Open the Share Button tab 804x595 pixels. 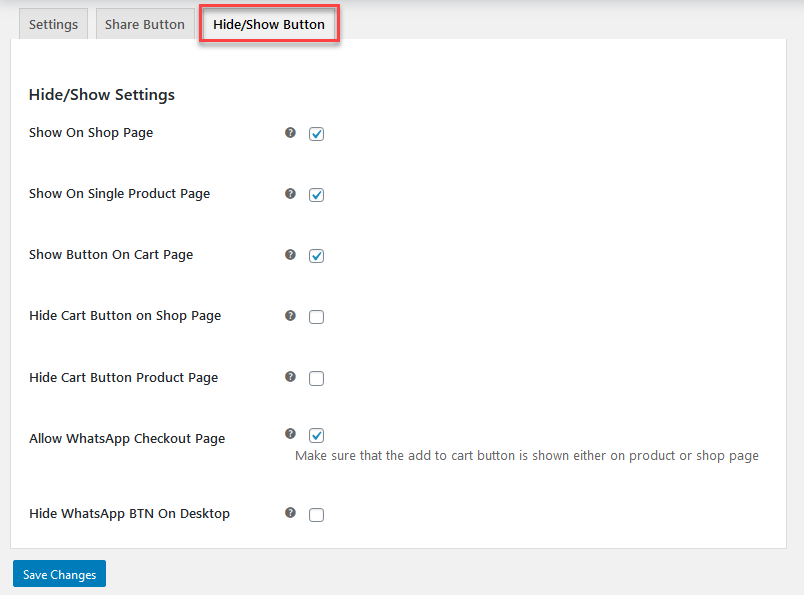pyautogui.click(x=145, y=24)
